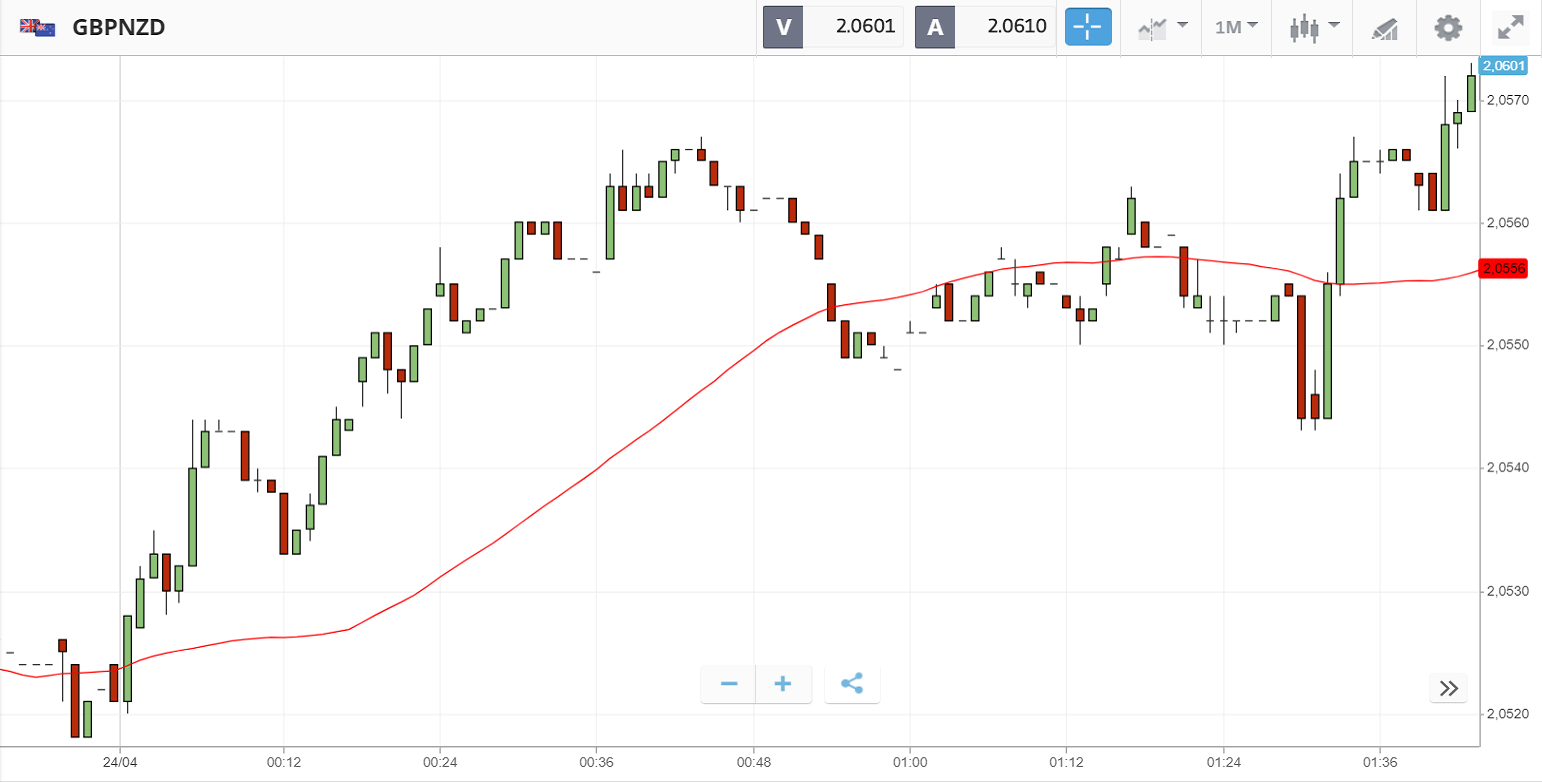Click the 24/04 date axis marker
This screenshot has width=1542, height=782.
click(120, 761)
